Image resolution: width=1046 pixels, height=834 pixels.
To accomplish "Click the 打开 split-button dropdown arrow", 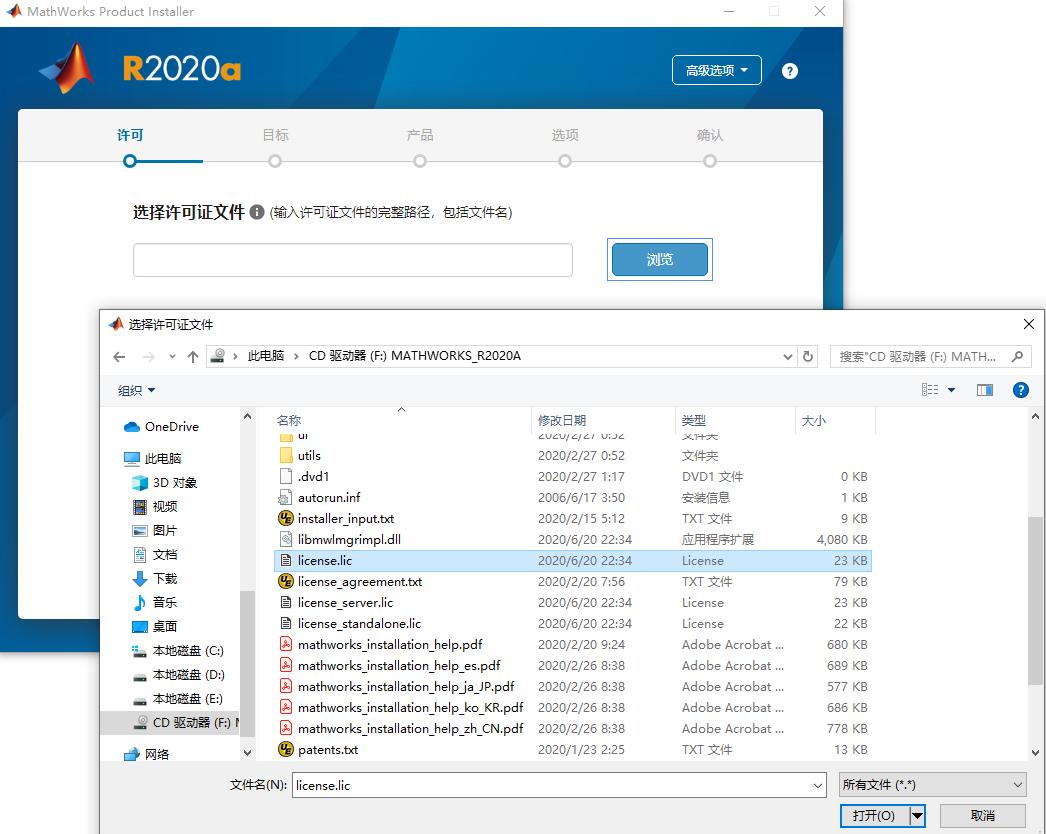I will pyautogui.click(x=917, y=815).
